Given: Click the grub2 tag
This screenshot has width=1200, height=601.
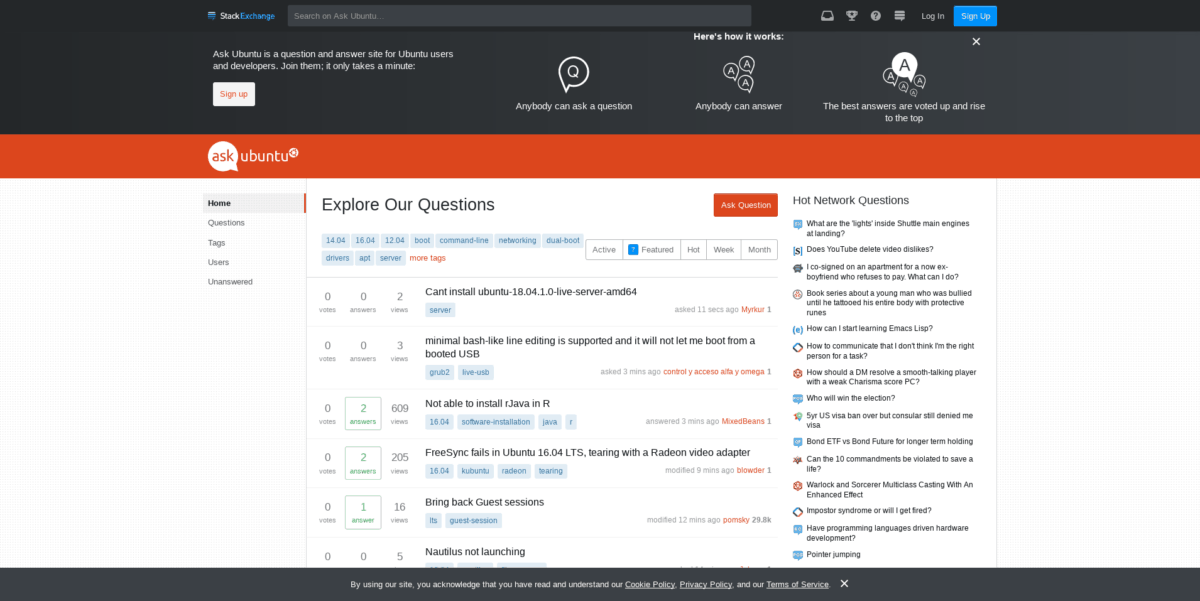Looking at the screenshot, I should click(x=440, y=372).
